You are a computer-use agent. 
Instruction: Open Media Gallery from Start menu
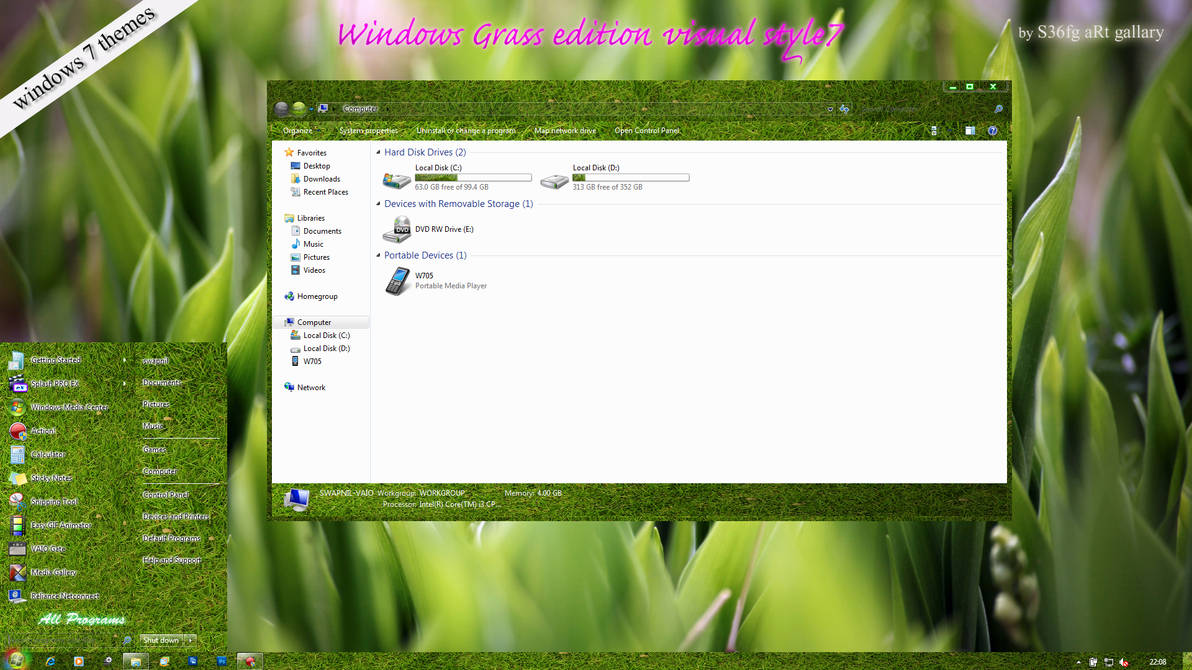tap(53, 574)
